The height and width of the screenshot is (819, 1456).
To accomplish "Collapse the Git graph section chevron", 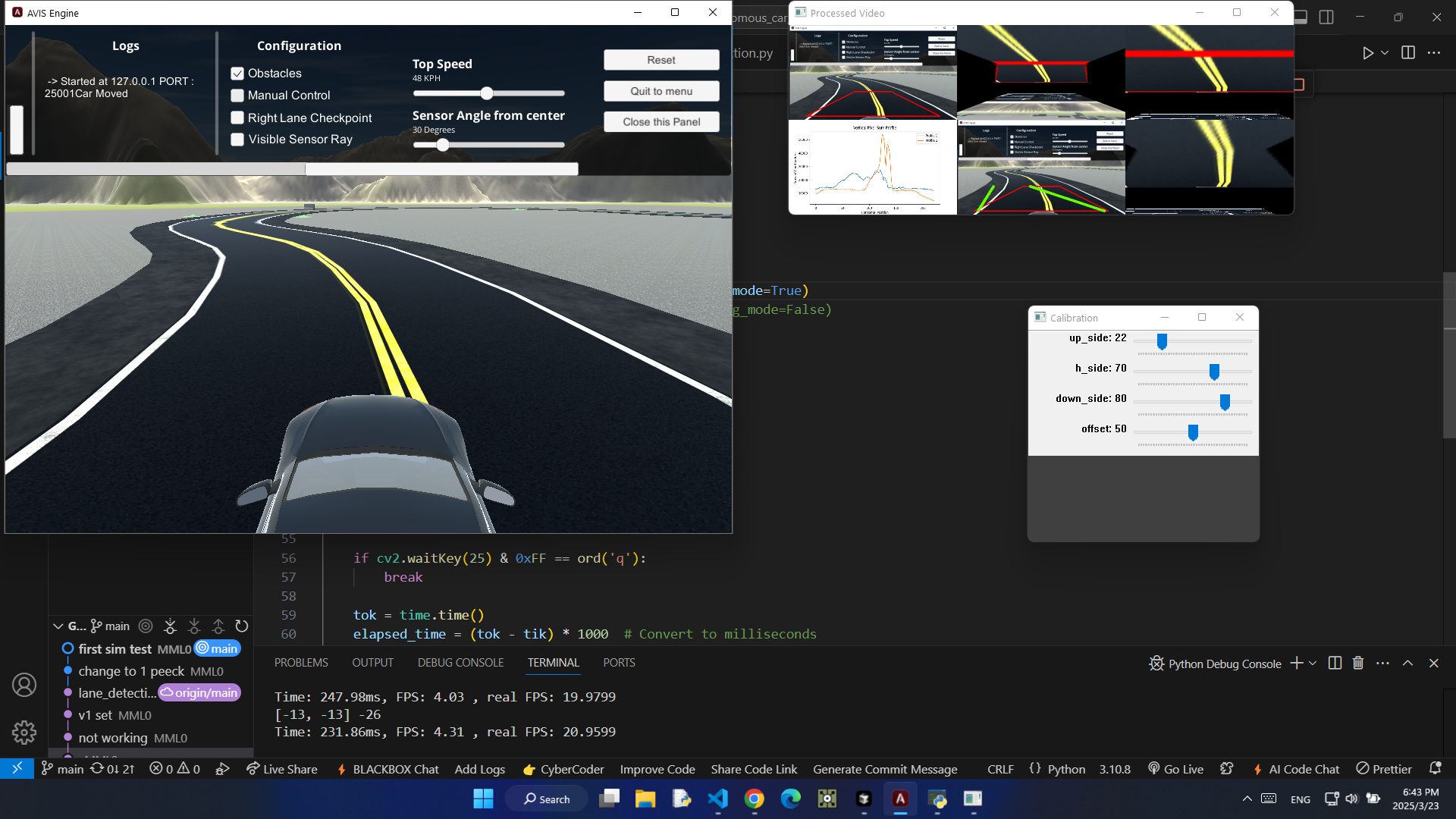I will coord(58,626).
